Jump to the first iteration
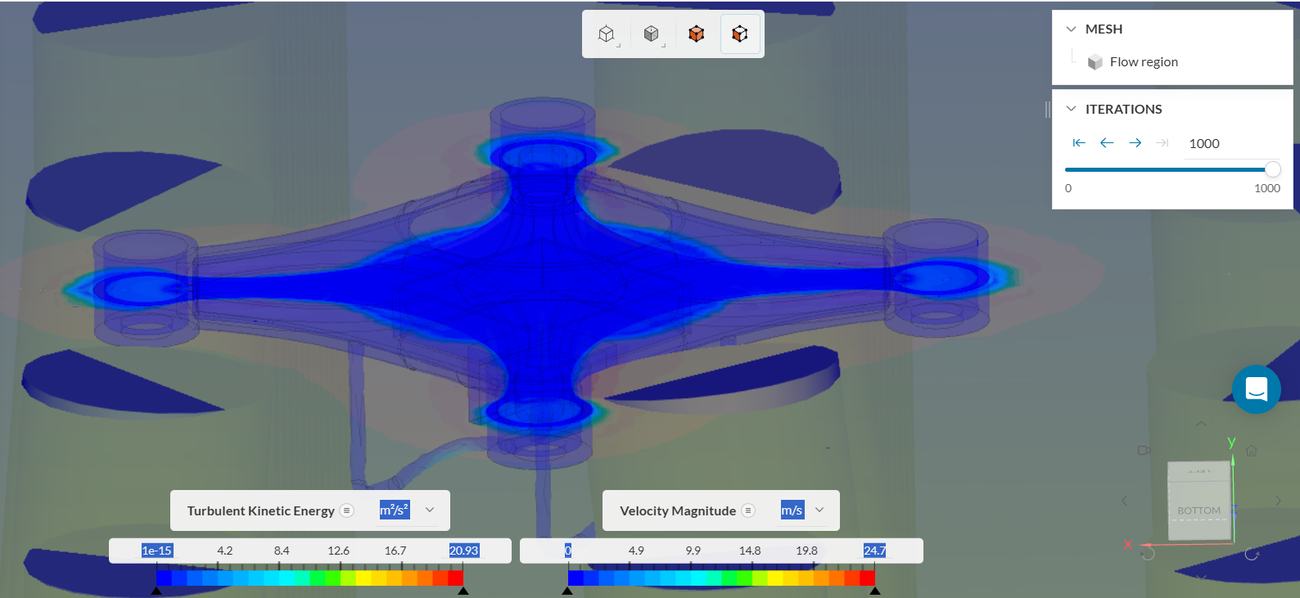The image size is (1300, 598). pos(1079,143)
